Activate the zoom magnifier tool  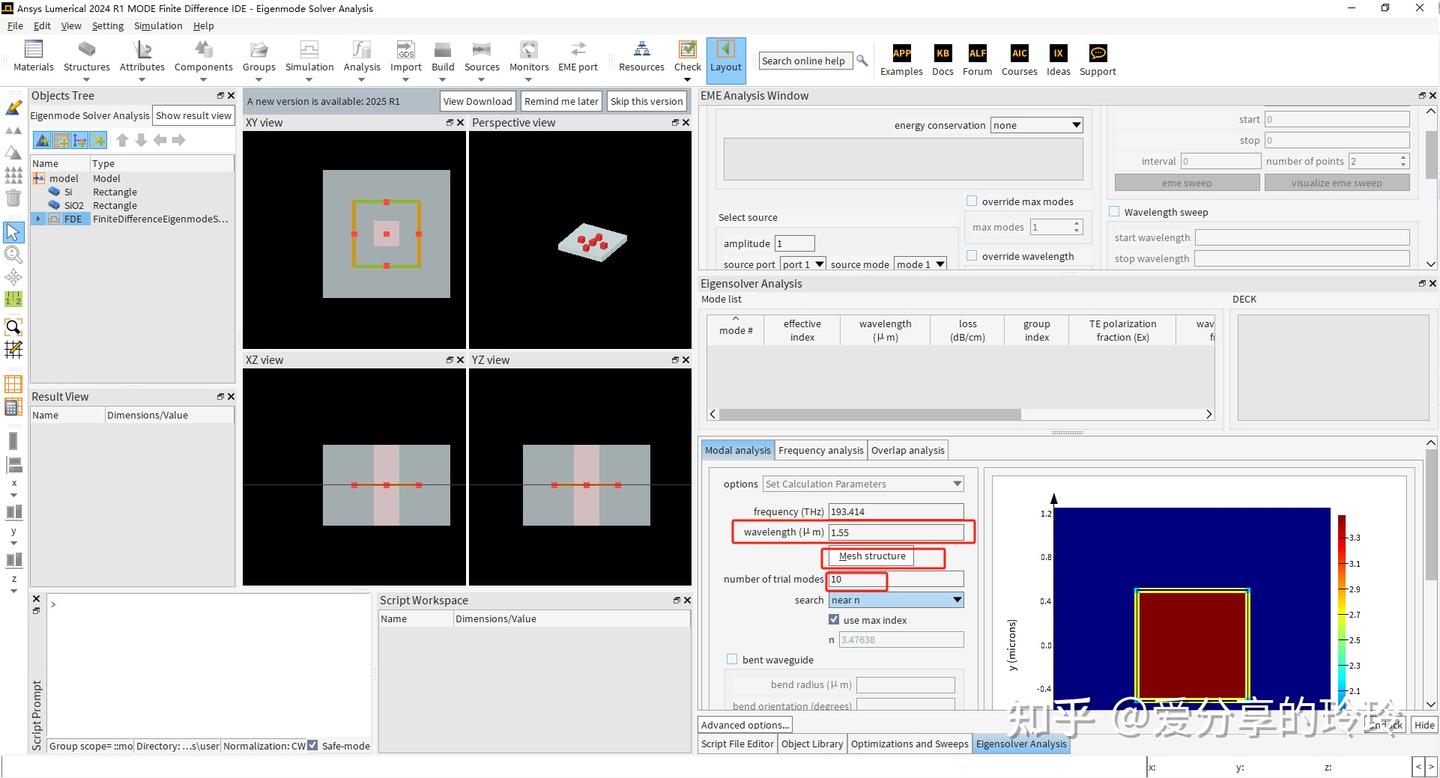tap(13, 255)
